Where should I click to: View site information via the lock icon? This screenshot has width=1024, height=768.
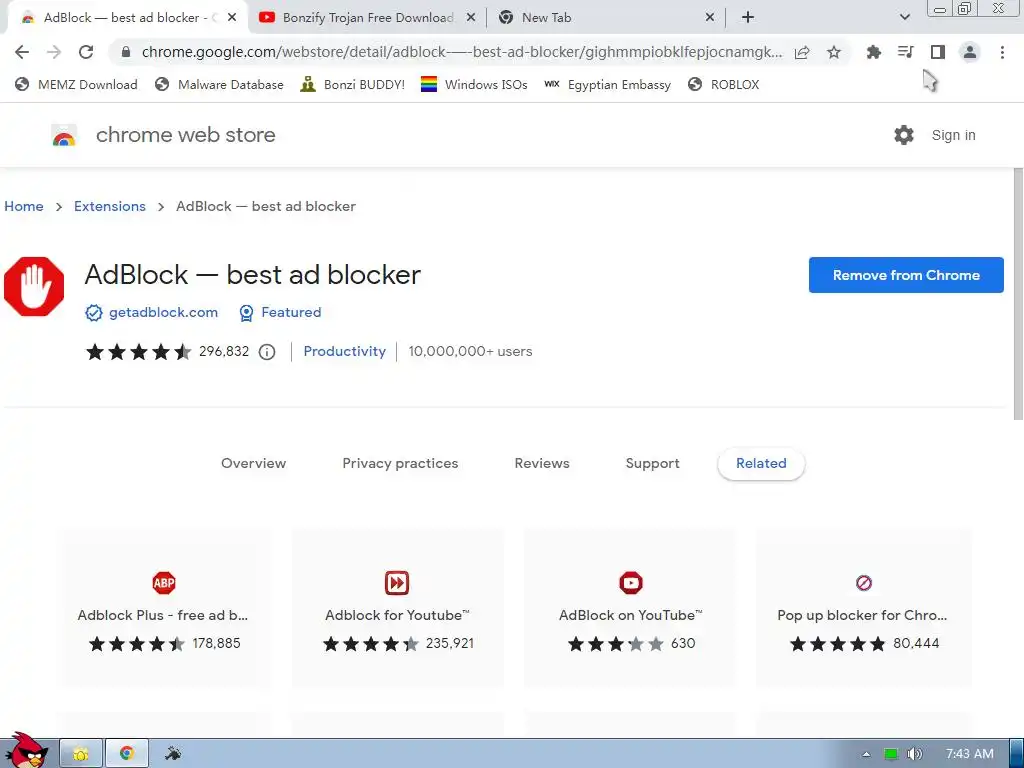[126, 52]
